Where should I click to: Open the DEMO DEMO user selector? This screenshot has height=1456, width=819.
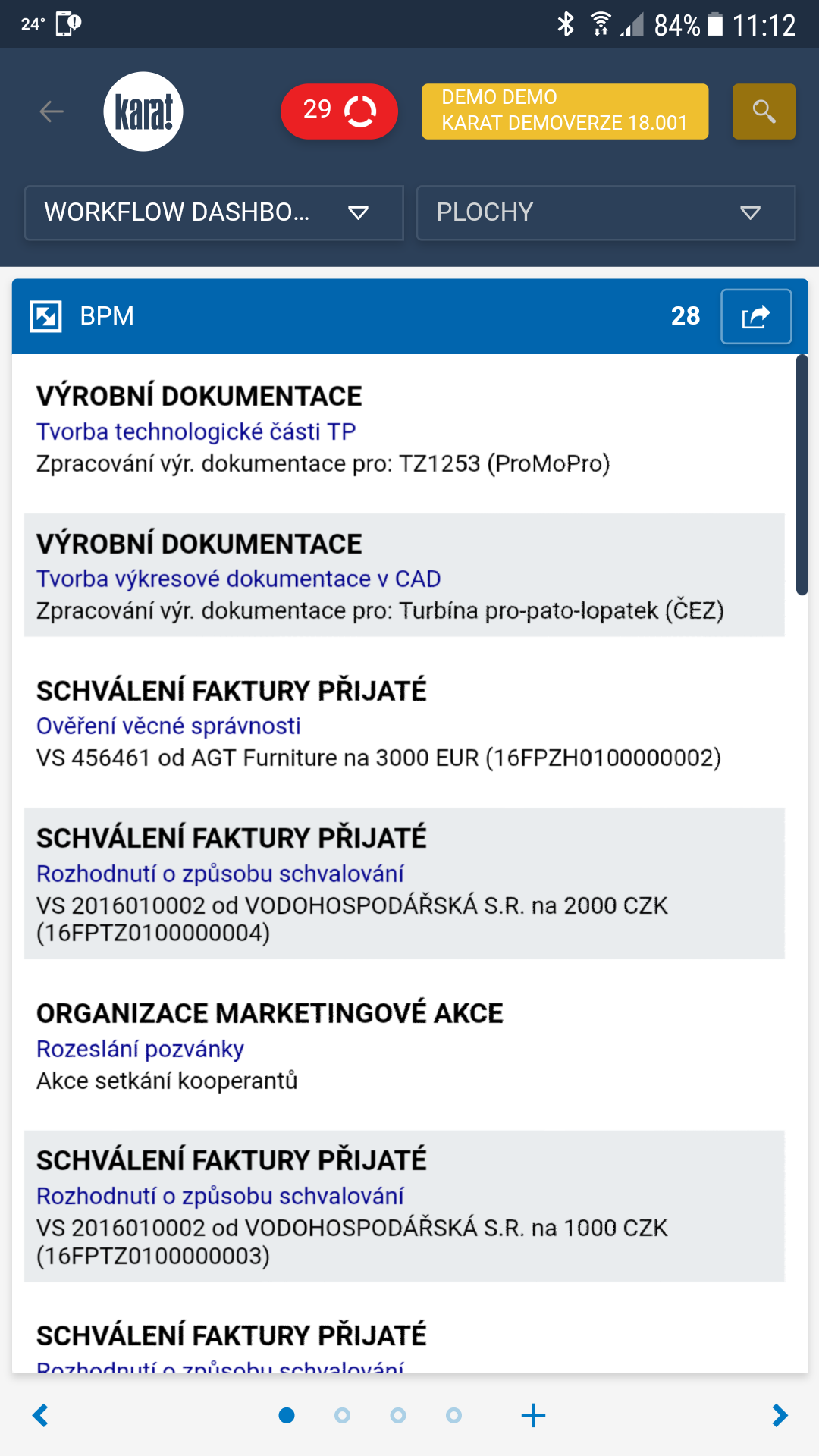565,111
